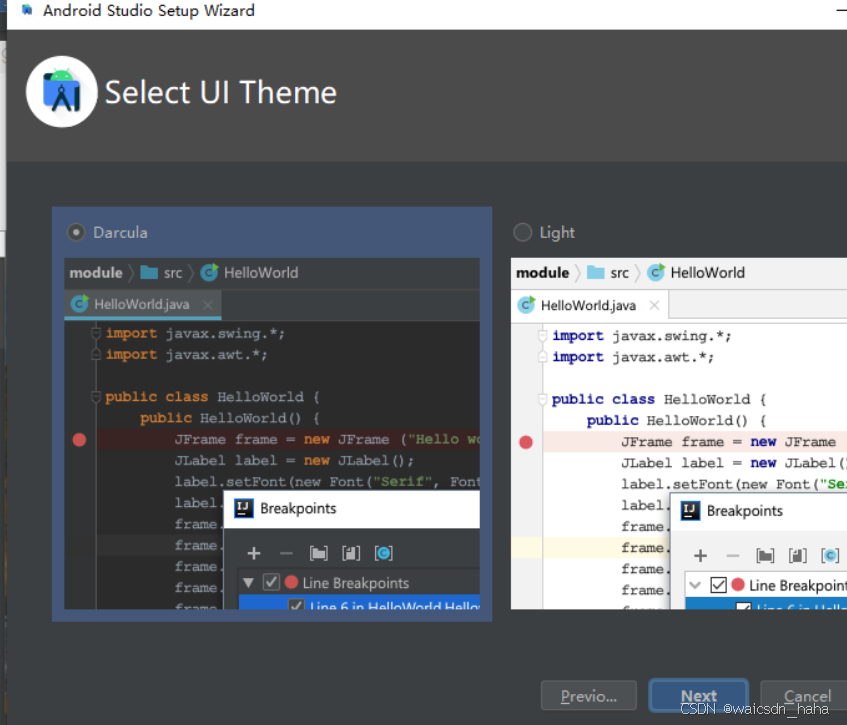Click add breakpoint plus icon in Light preview

[701, 555]
